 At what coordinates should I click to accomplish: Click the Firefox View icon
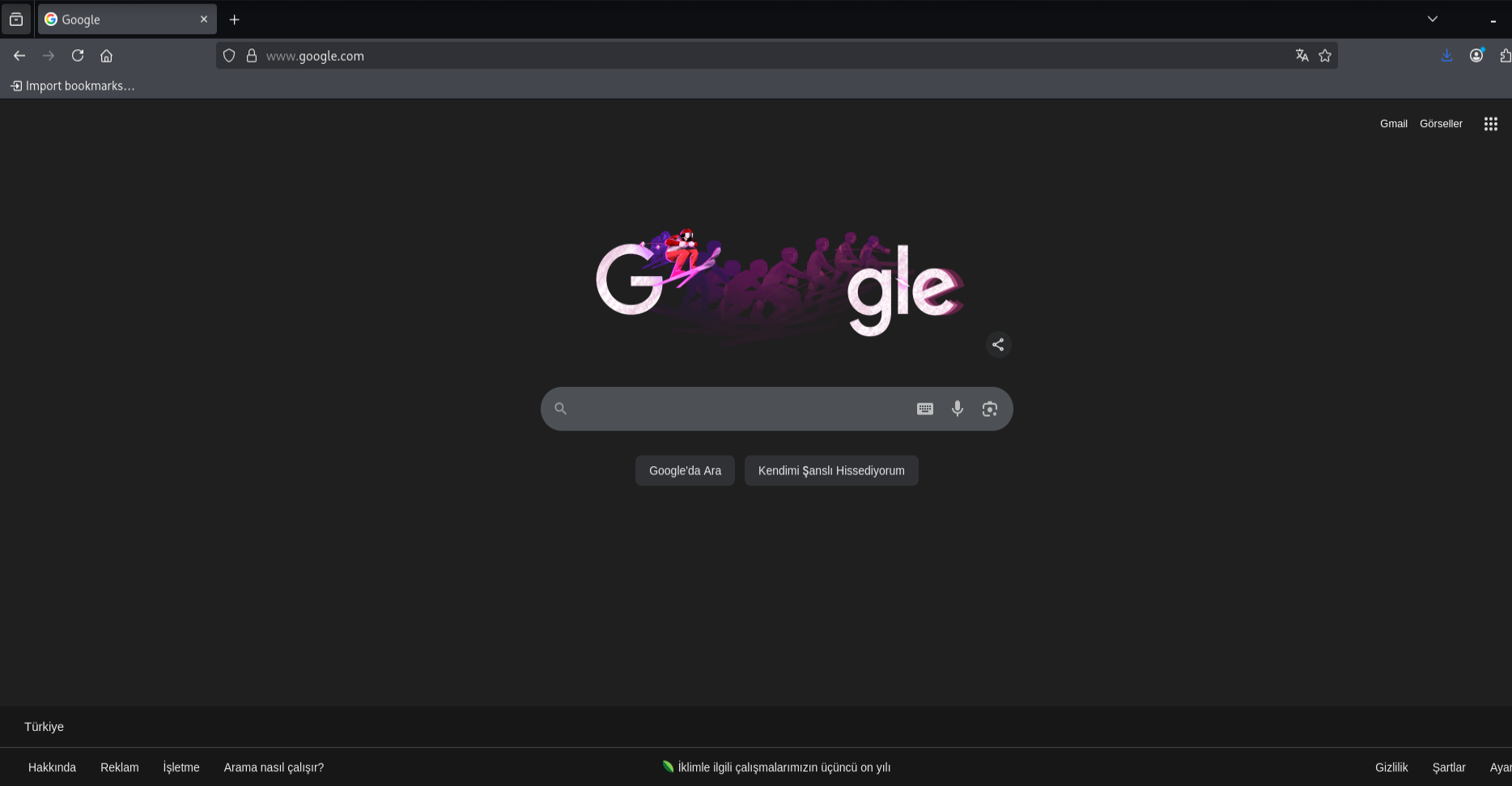click(16, 19)
